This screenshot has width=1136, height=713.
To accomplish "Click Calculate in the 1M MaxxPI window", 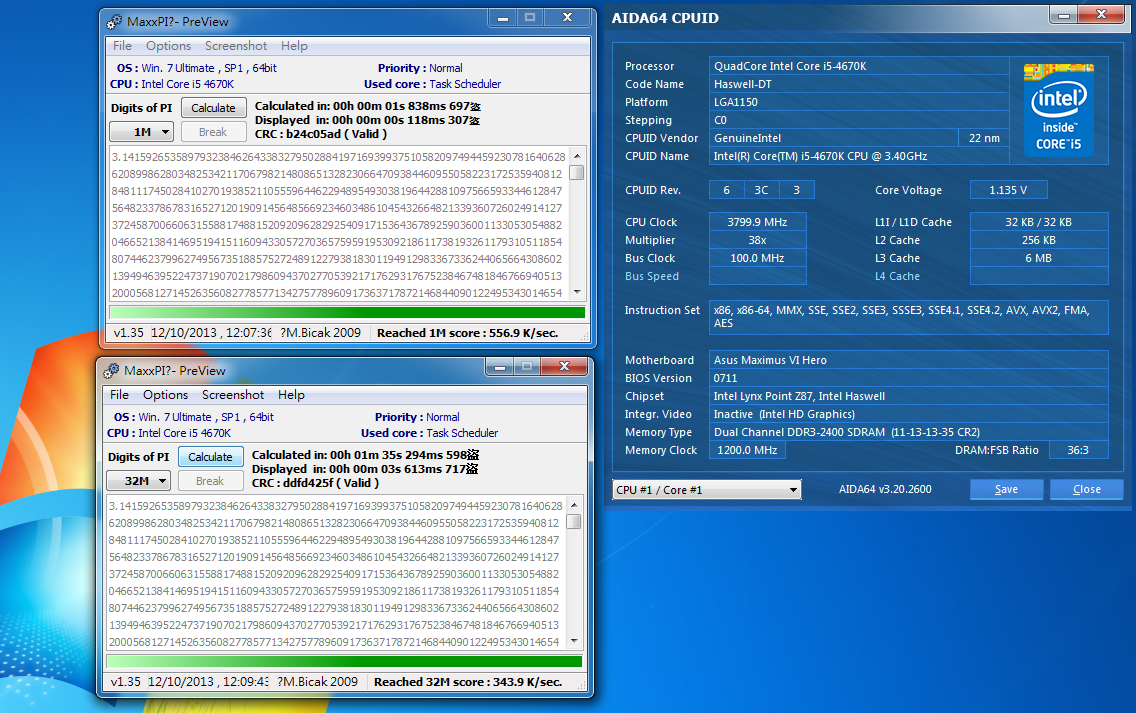I will (x=214, y=108).
